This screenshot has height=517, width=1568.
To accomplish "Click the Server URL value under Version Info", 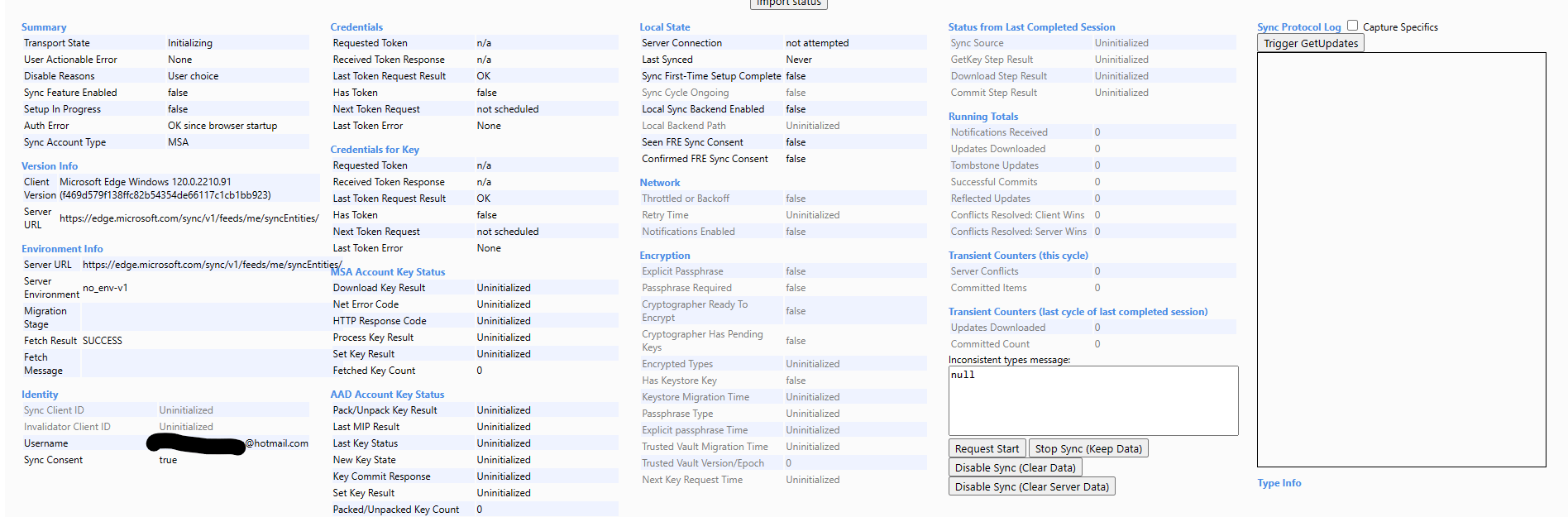I will [x=189, y=218].
